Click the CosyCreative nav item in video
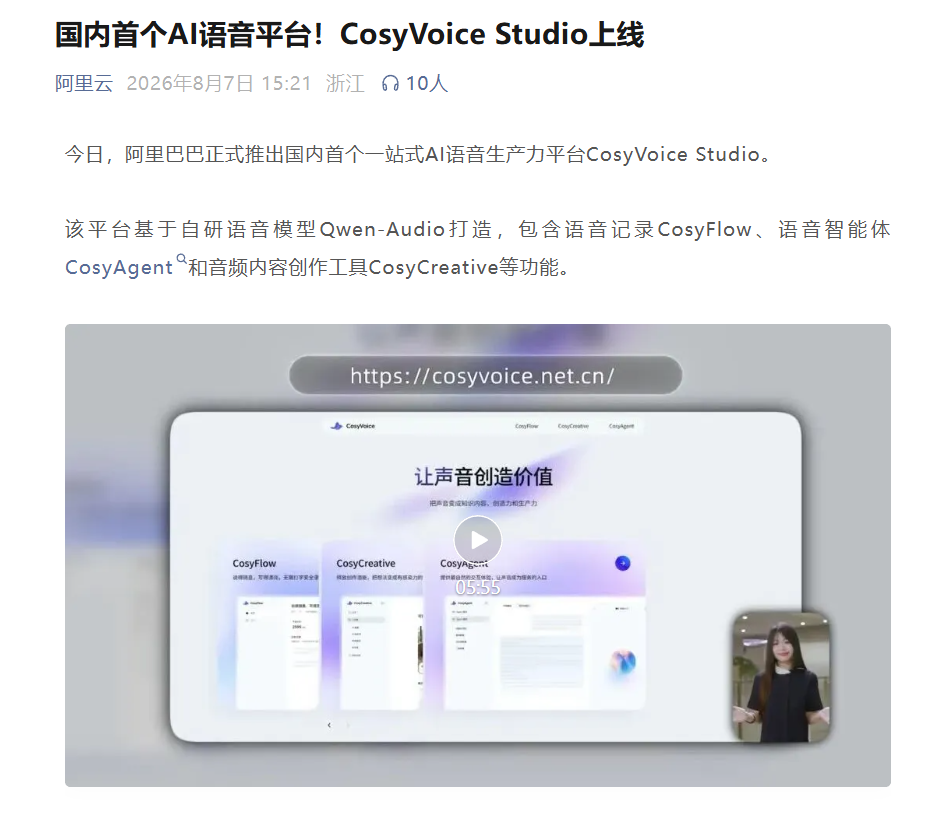Viewport: 926px width, 821px height. 573,426
